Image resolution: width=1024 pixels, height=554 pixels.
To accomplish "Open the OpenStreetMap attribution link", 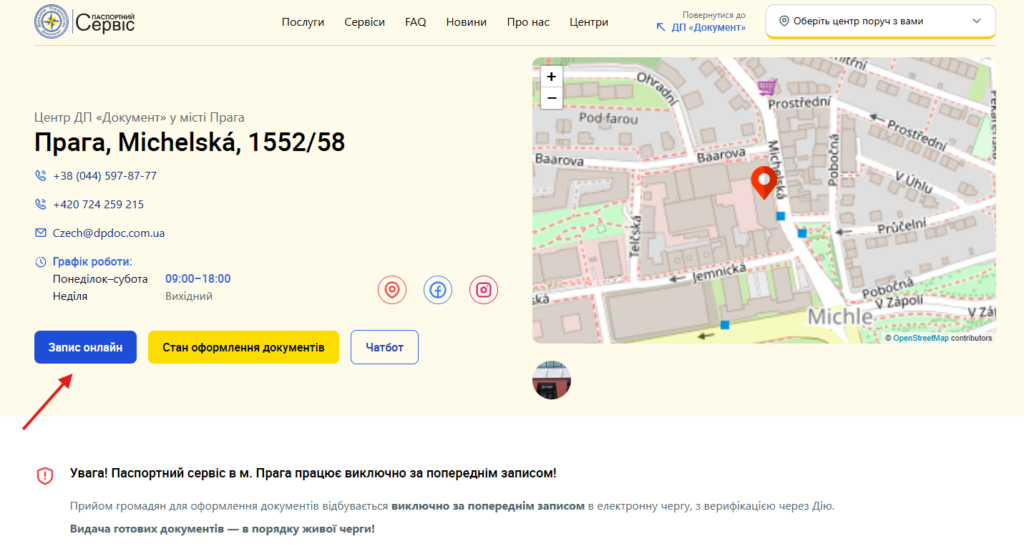I will click(x=920, y=338).
